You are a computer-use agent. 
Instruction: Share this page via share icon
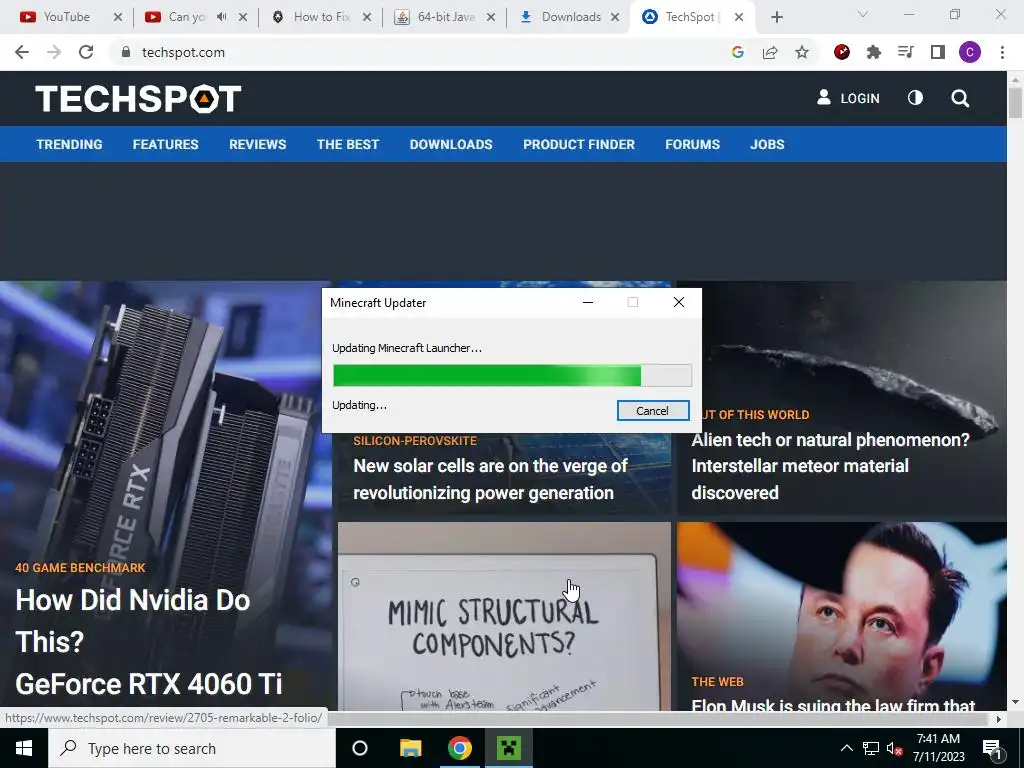770,52
